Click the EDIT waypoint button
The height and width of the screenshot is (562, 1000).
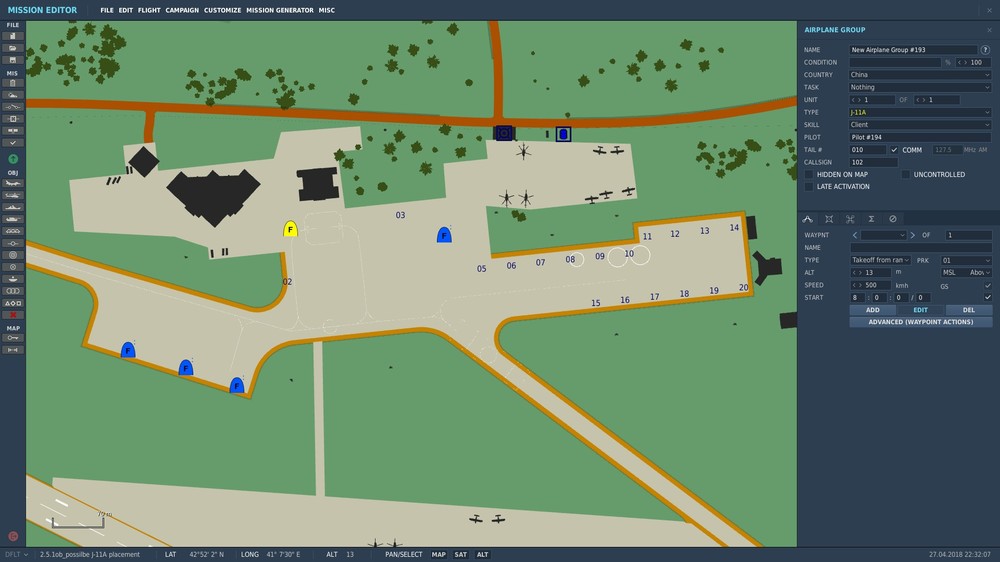click(x=920, y=310)
